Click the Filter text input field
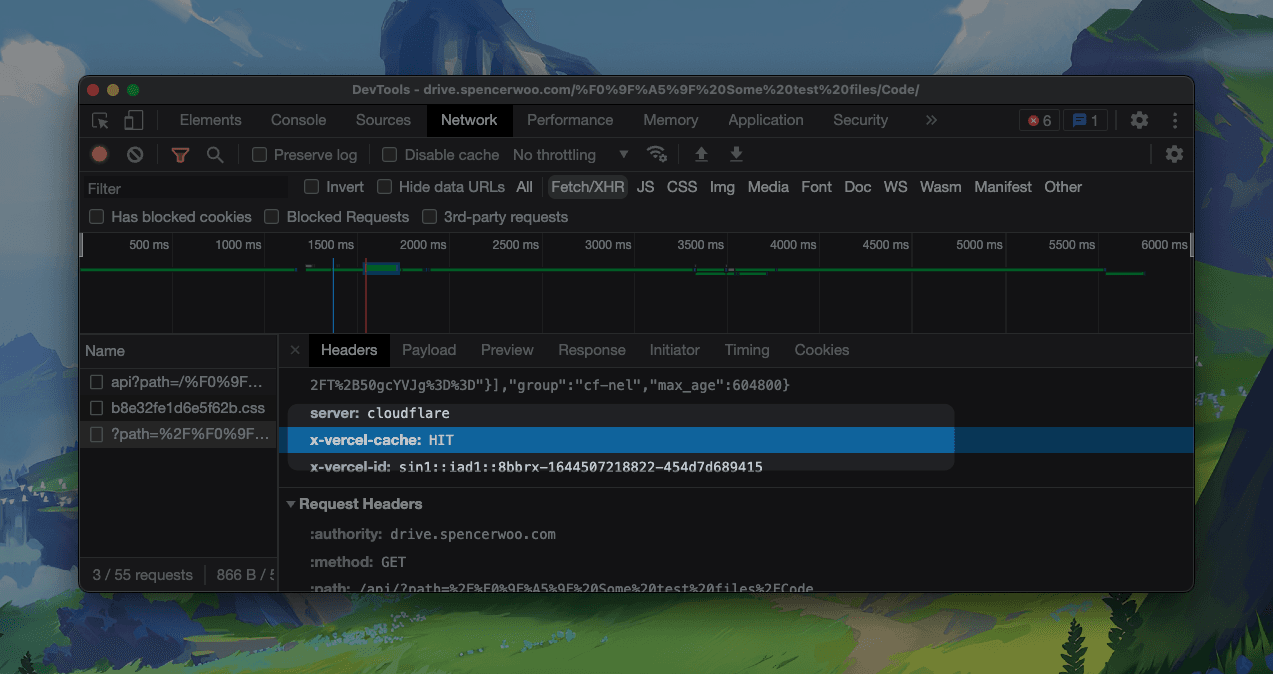The image size is (1273, 674). [x=185, y=188]
